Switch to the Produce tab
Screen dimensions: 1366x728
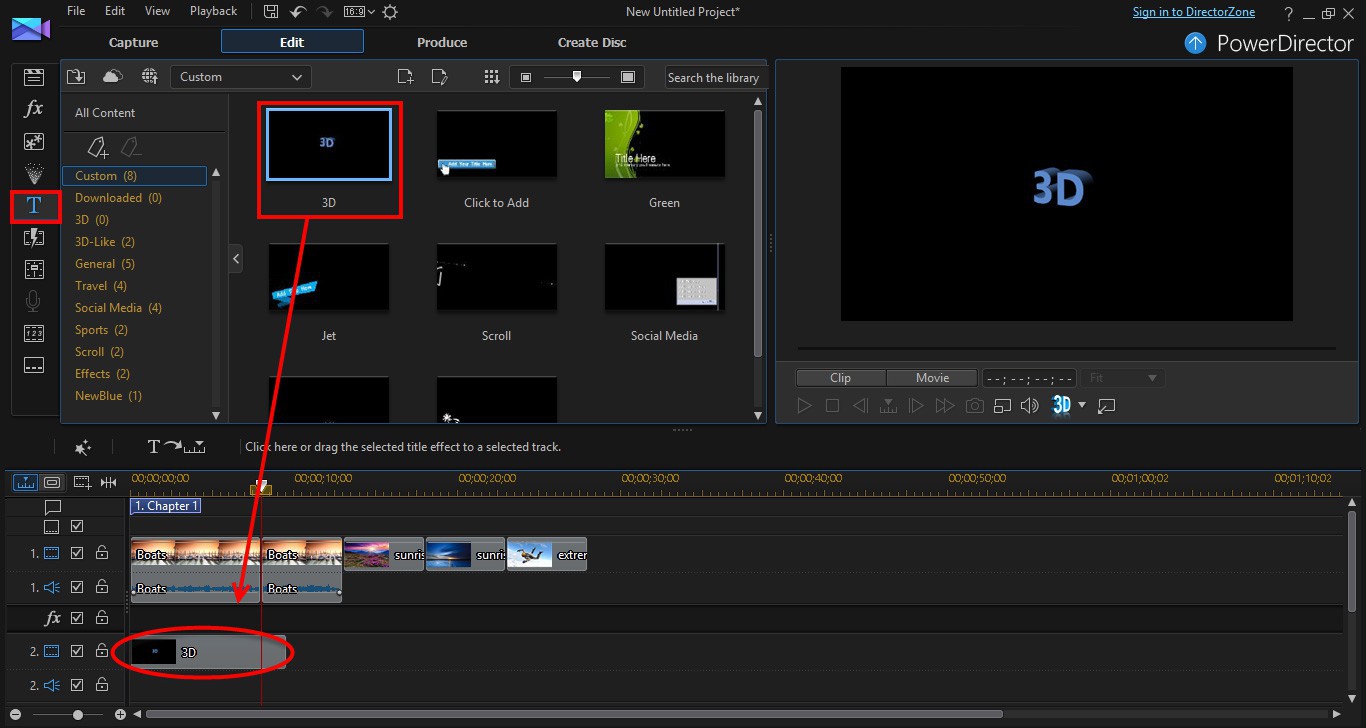coord(442,42)
